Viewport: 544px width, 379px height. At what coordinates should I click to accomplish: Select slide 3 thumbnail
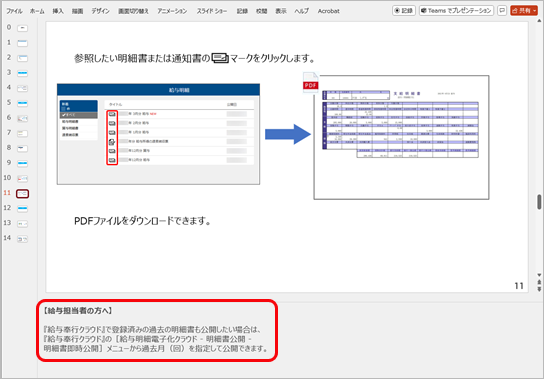tap(23, 73)
